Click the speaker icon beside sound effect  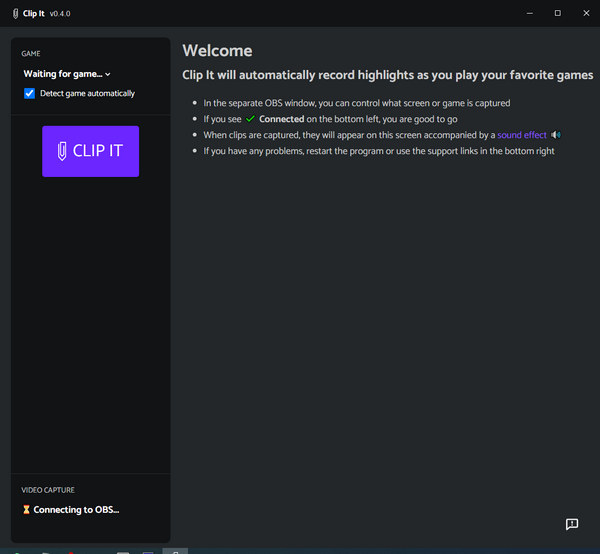pos(556,135)
